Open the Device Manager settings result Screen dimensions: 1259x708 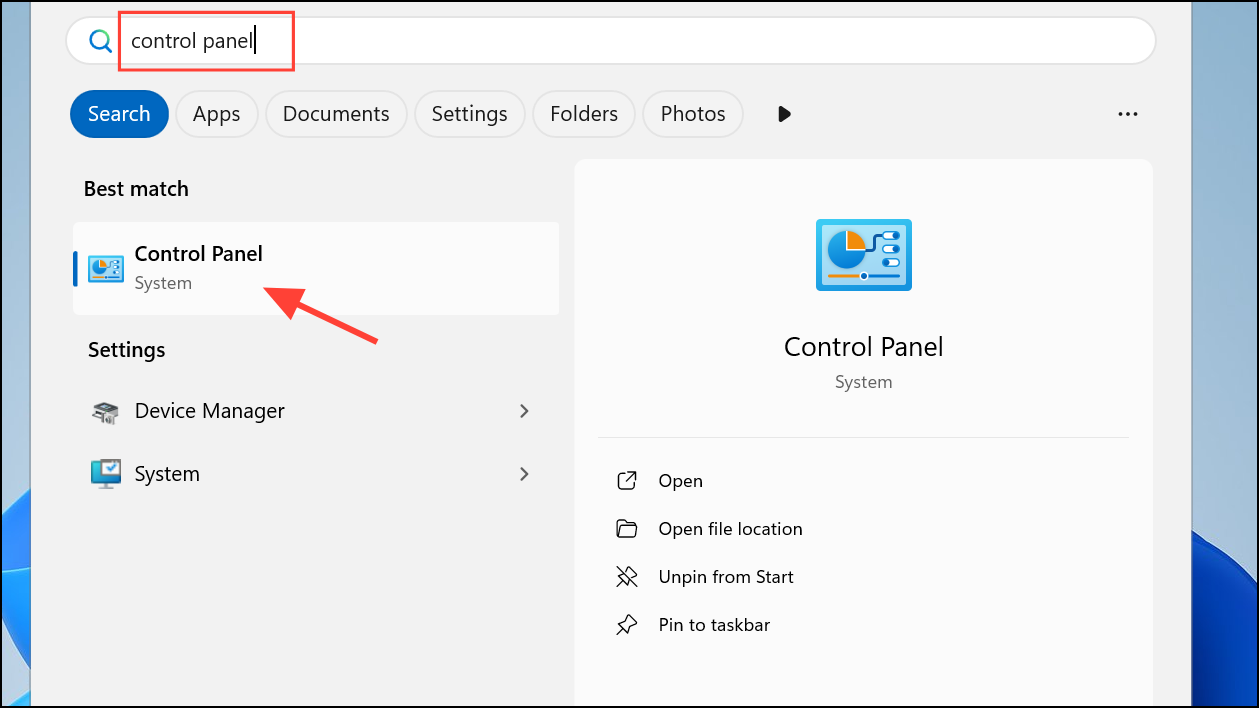pyautogui.click(x=316, y=411)
